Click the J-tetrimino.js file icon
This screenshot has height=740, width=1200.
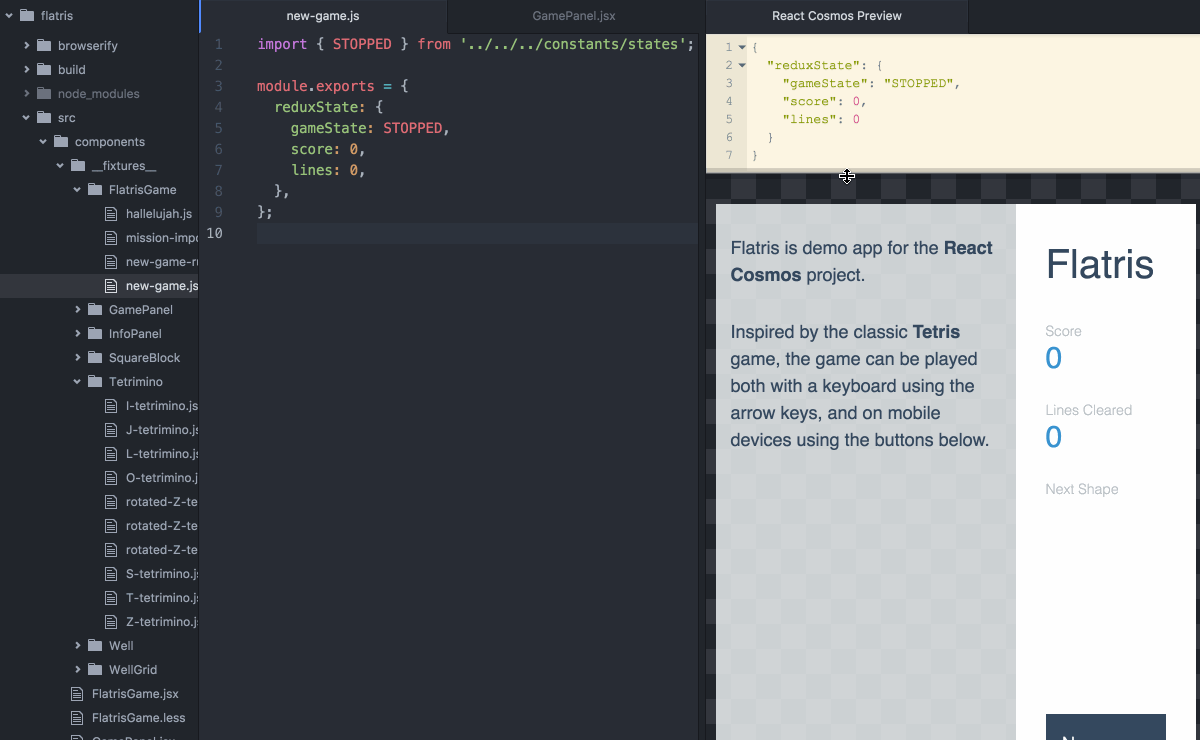click(111, 430)
